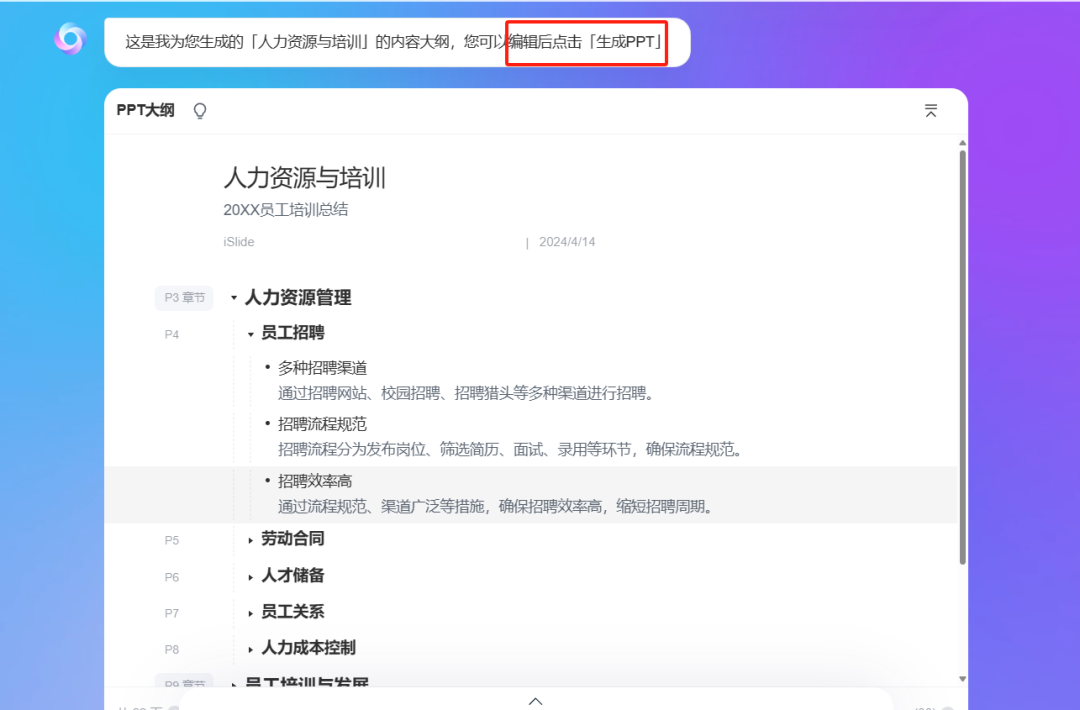Click the collapse-outline icon at panel top right
Viewport: 1080px width, 710px height.
tap(931, 111)
